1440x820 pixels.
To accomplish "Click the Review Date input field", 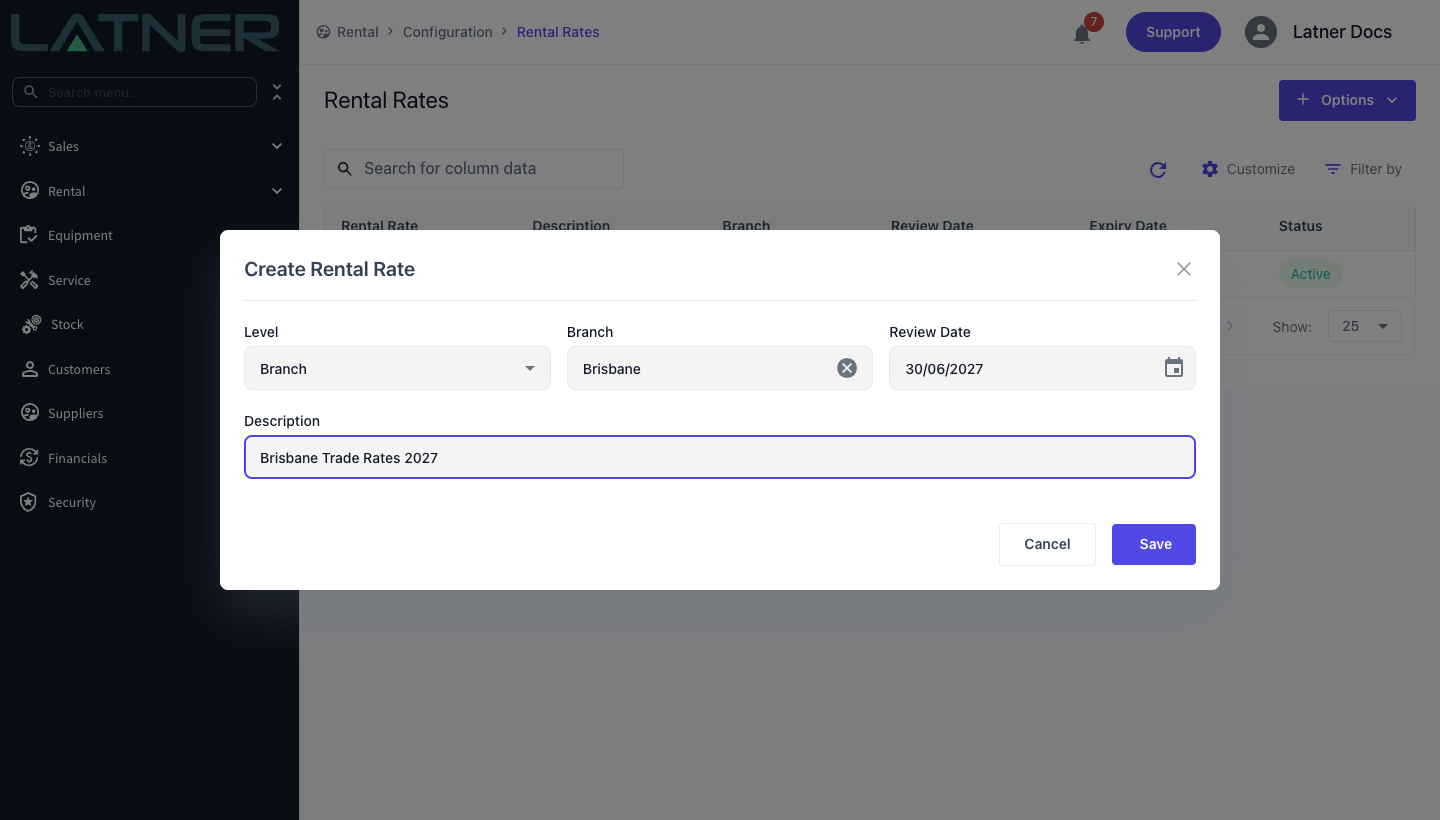I will pos(1042,368).
